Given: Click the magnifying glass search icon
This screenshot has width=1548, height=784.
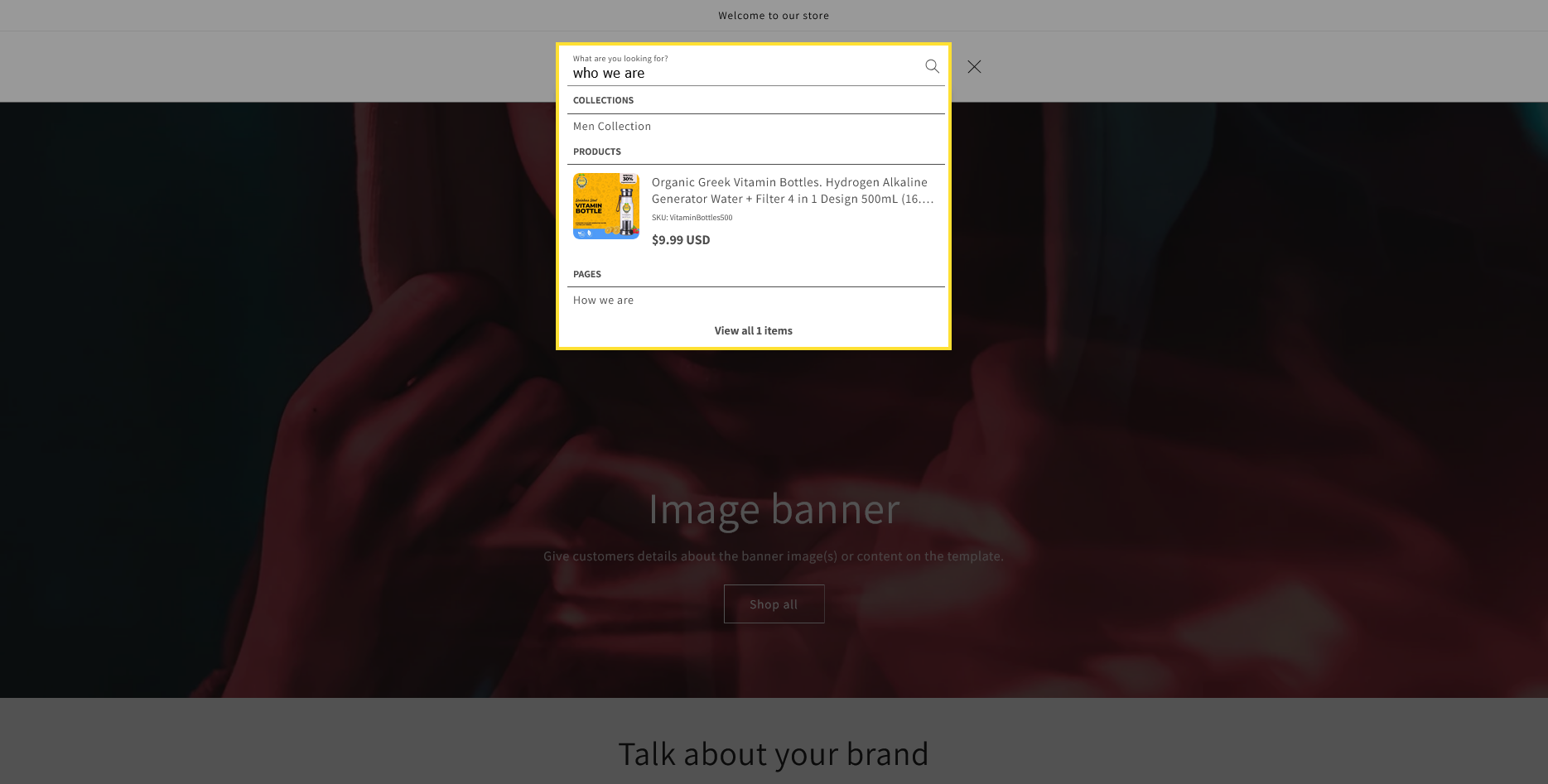Looking at the screenshot, I should (932, 66).
